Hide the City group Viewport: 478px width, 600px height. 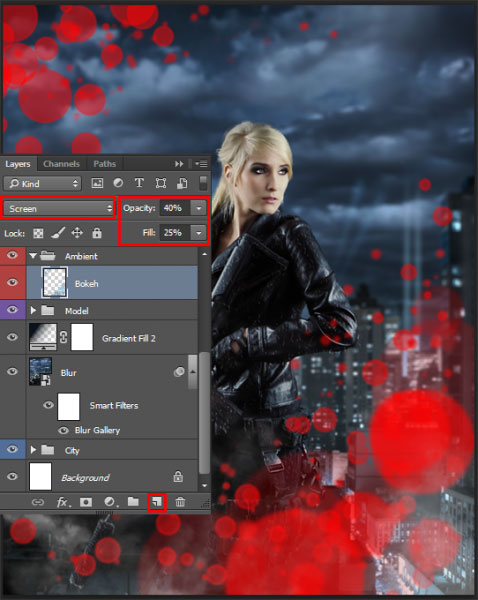(12, 449)
